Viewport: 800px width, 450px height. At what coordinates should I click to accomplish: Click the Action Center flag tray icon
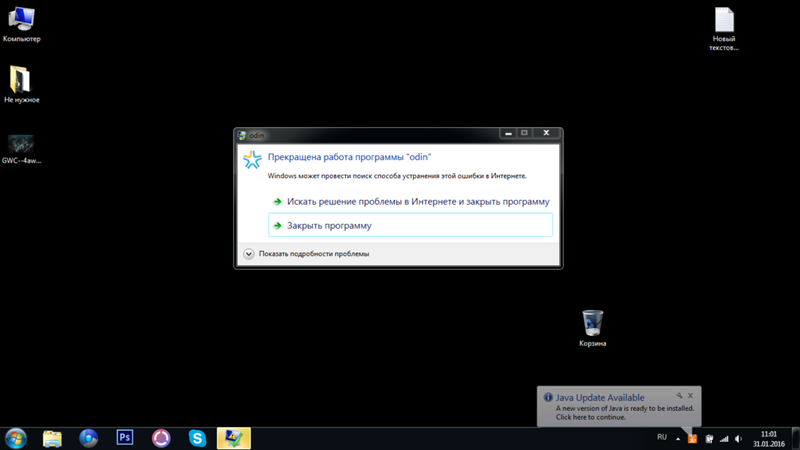709,439
